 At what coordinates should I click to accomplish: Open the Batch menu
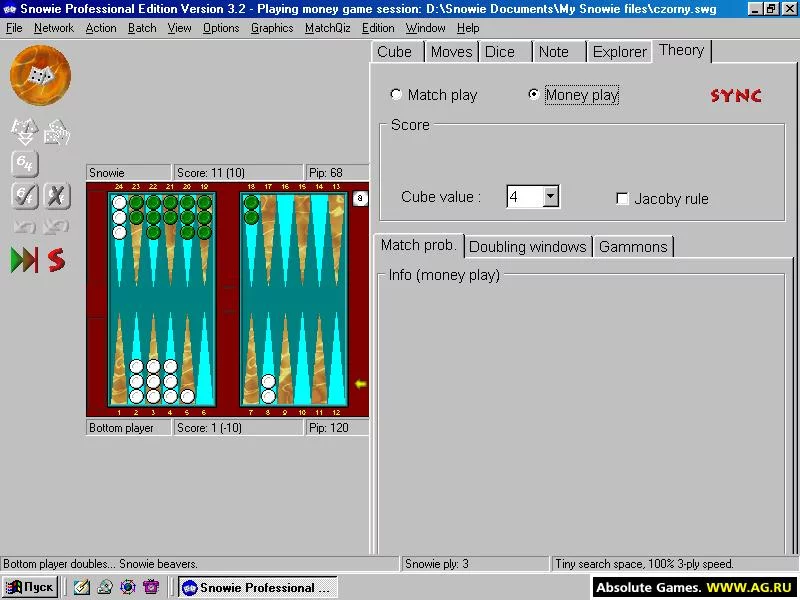tap(142, 28)
